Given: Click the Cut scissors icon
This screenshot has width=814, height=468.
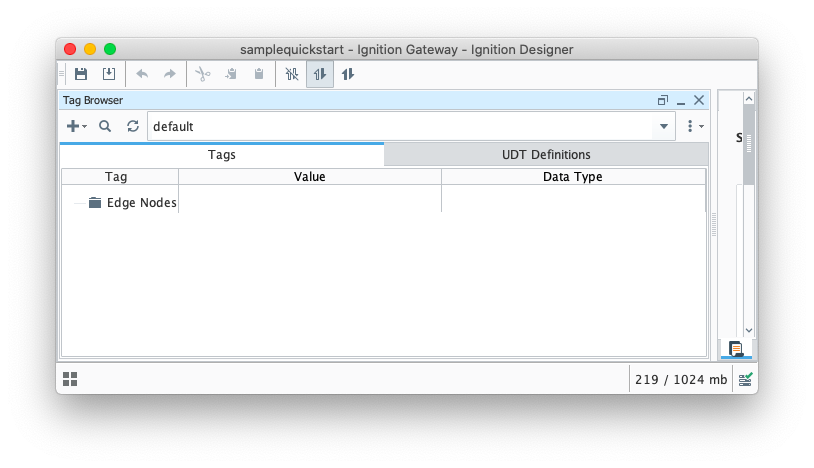Looking at the screenshot, I should [x=203, y=74].
